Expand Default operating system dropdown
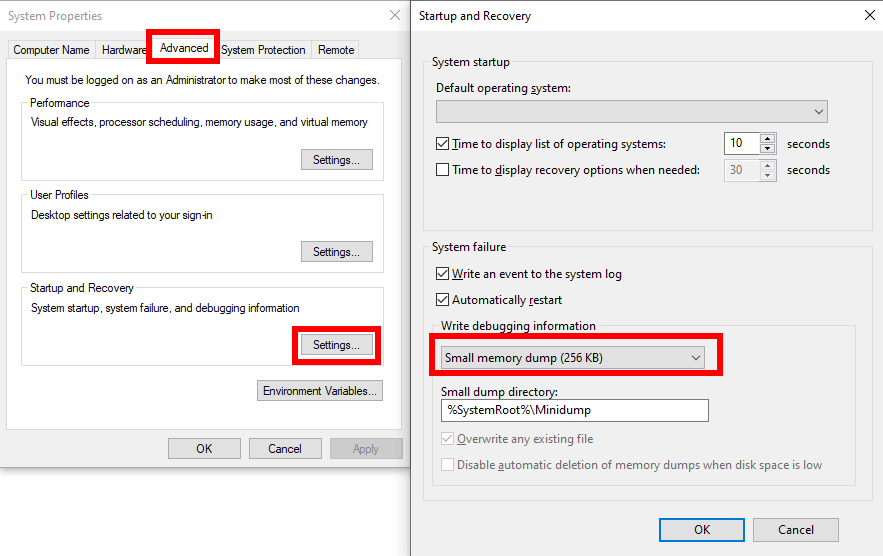 [x=632, y=112]
